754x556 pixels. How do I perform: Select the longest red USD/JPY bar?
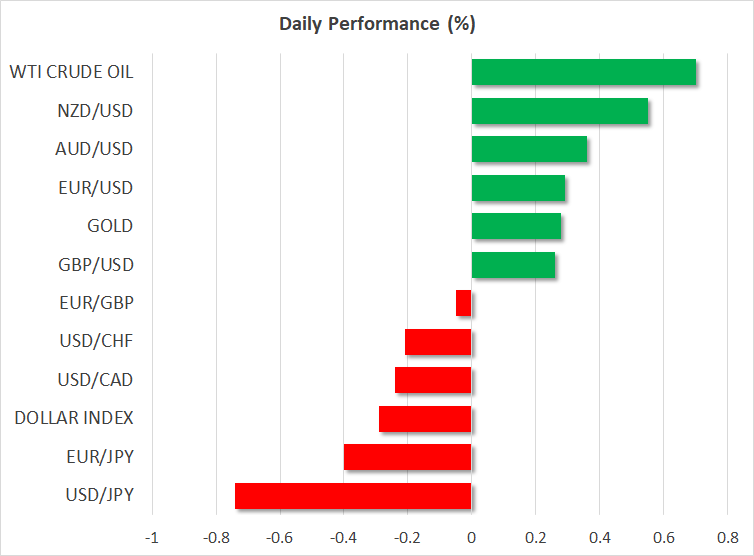click(x=353, y=496)
